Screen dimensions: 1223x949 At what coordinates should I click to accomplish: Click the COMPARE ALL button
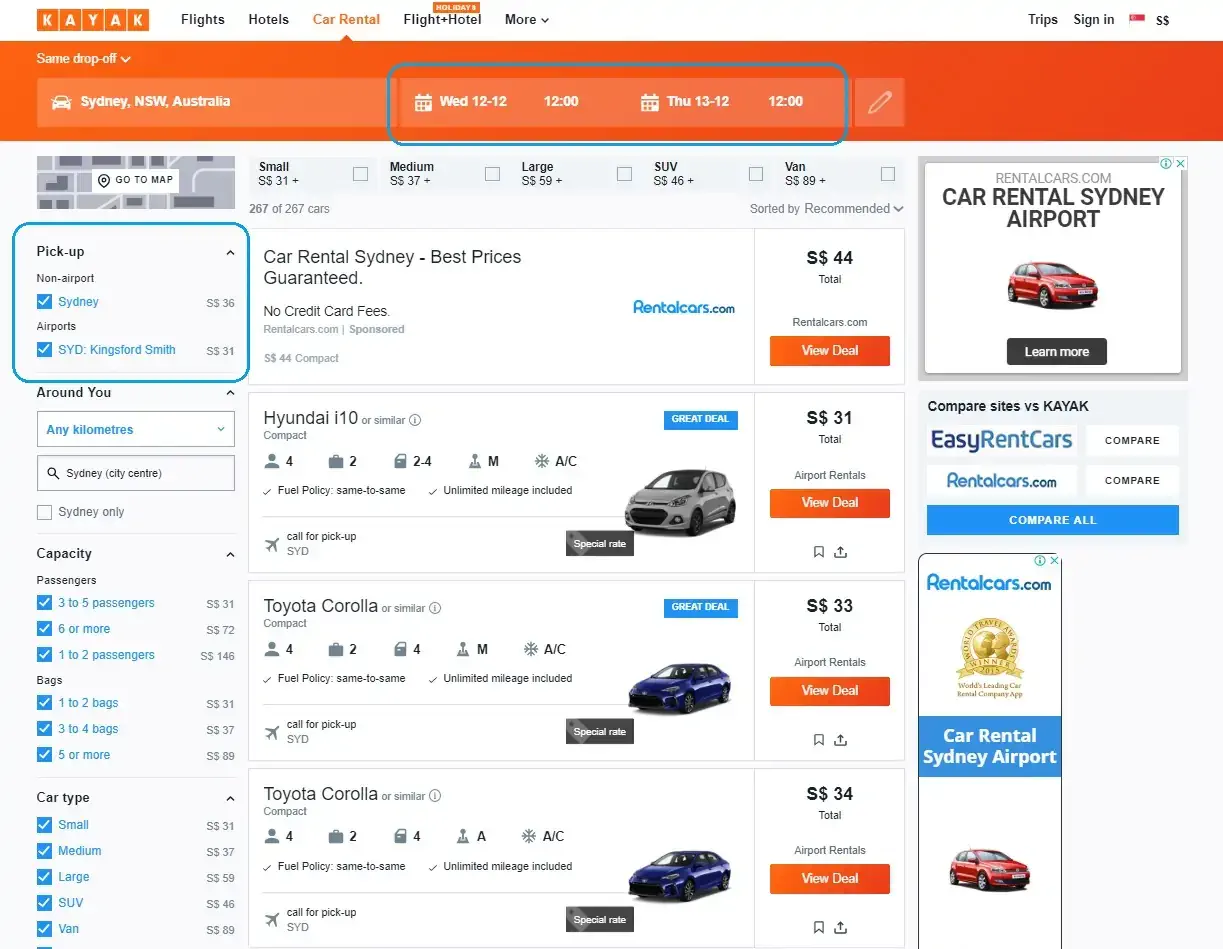click(1053, 520)
